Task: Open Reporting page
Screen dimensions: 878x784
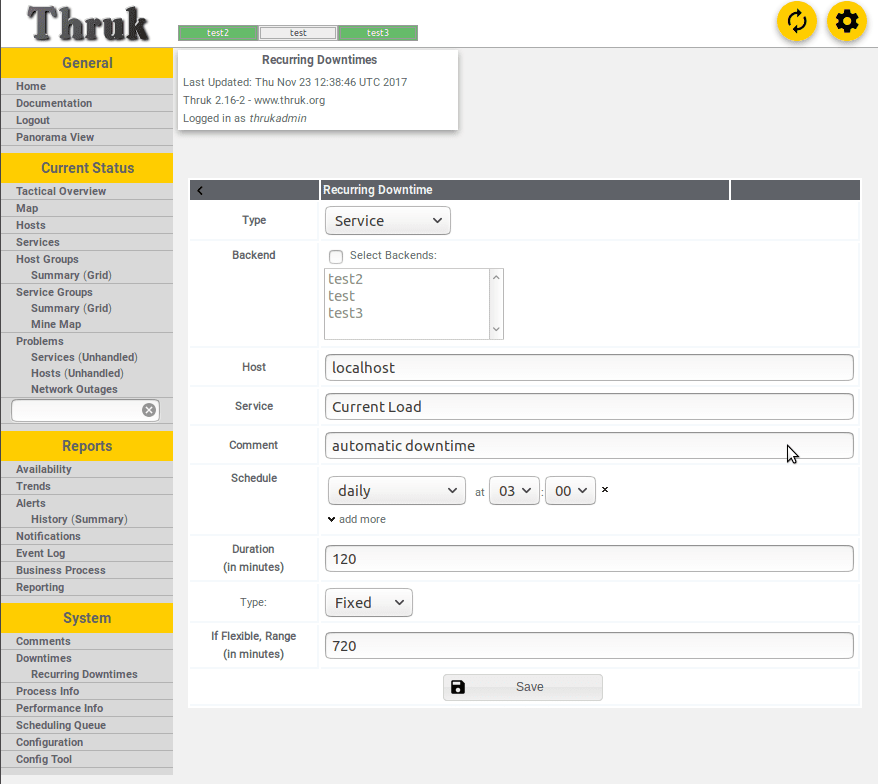Action: coord(40,587)
